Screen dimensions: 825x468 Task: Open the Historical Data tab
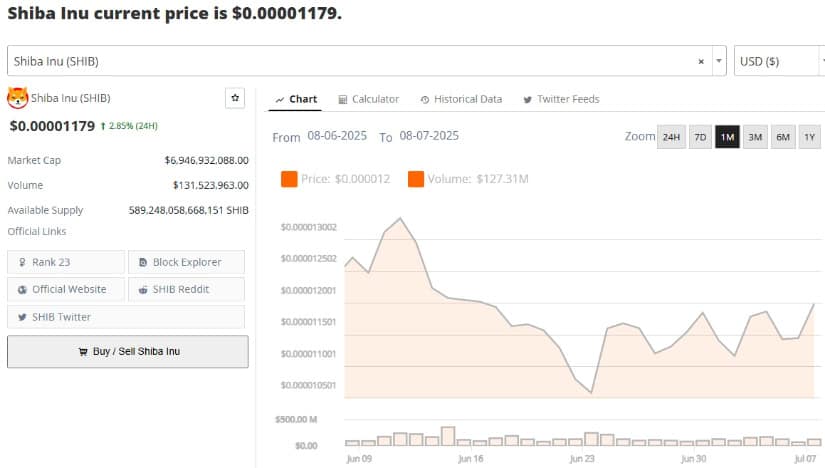coord(461,99)
